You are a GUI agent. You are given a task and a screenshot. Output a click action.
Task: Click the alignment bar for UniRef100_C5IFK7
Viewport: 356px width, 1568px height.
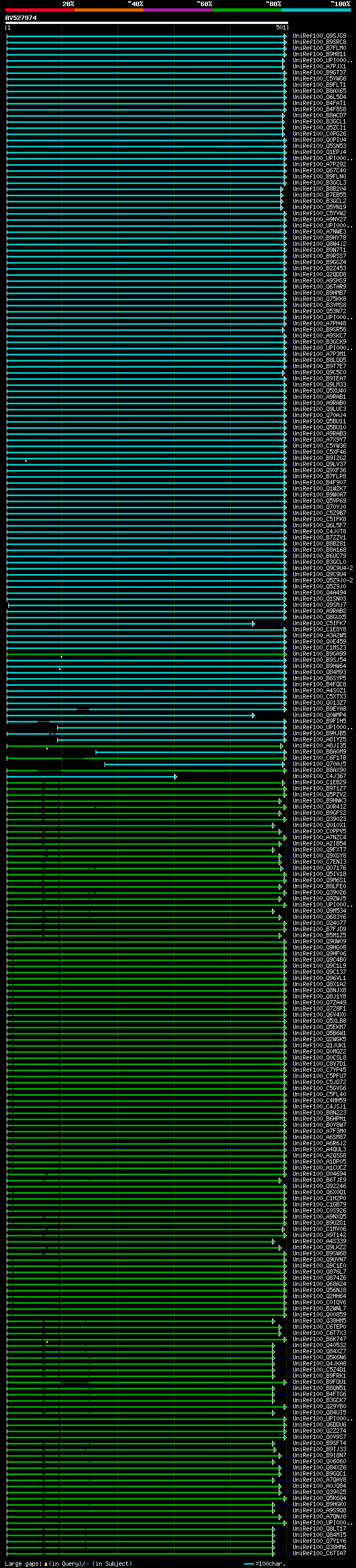pyautogui.click(x=131, y=624)
